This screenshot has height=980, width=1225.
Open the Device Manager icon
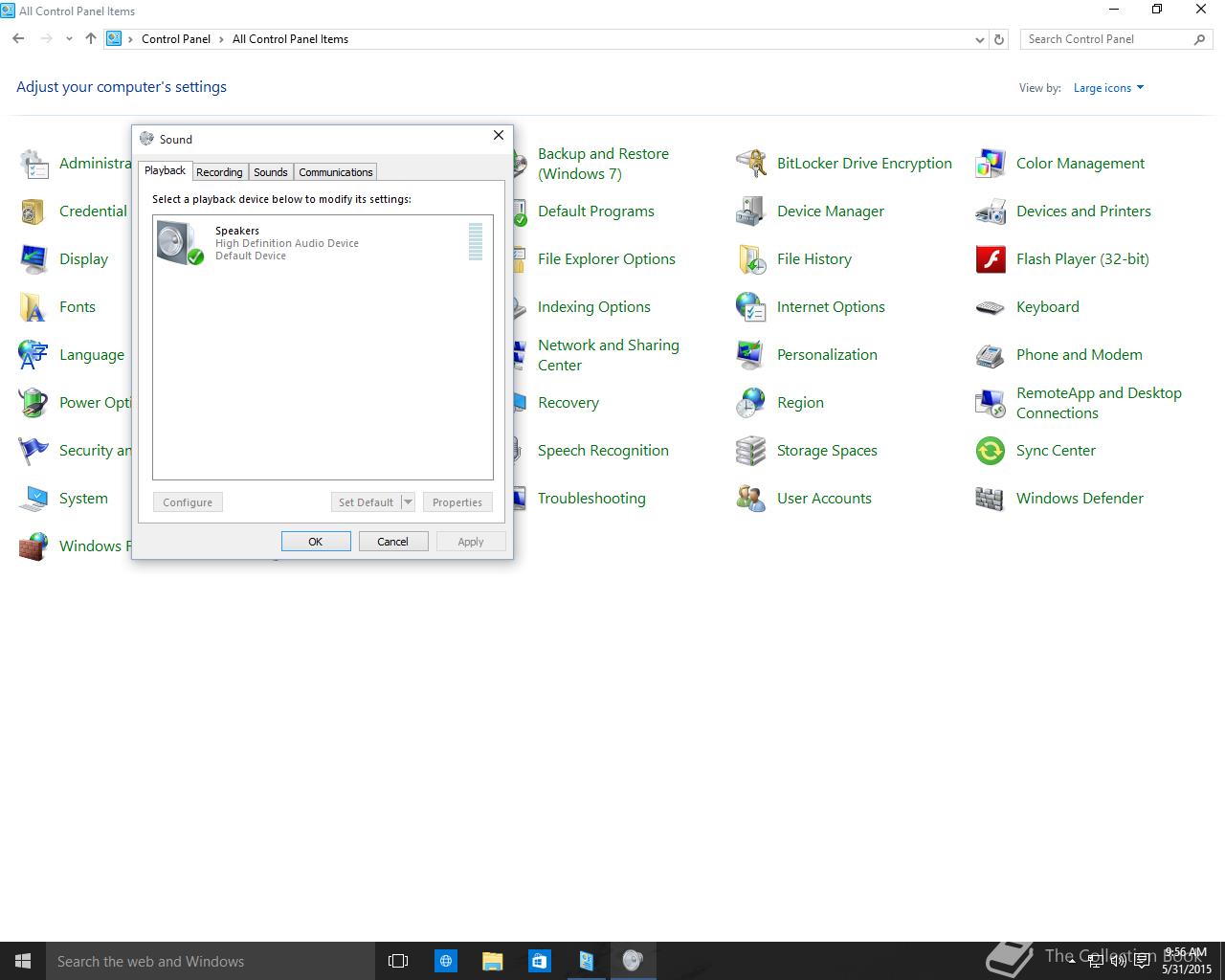[x=750, y=212]
